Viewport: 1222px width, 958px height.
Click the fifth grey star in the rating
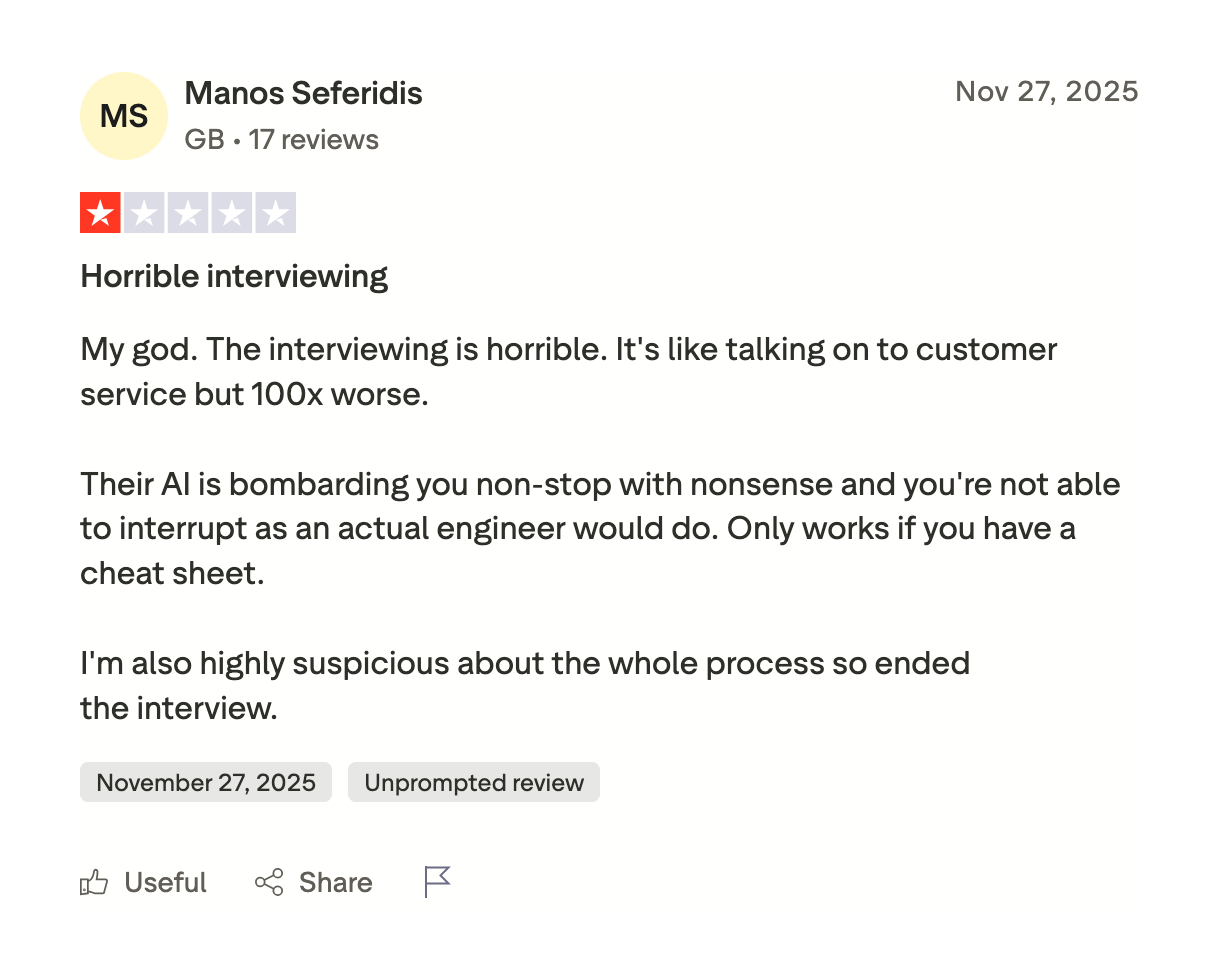pyautogui.click(x=276, y=213)
